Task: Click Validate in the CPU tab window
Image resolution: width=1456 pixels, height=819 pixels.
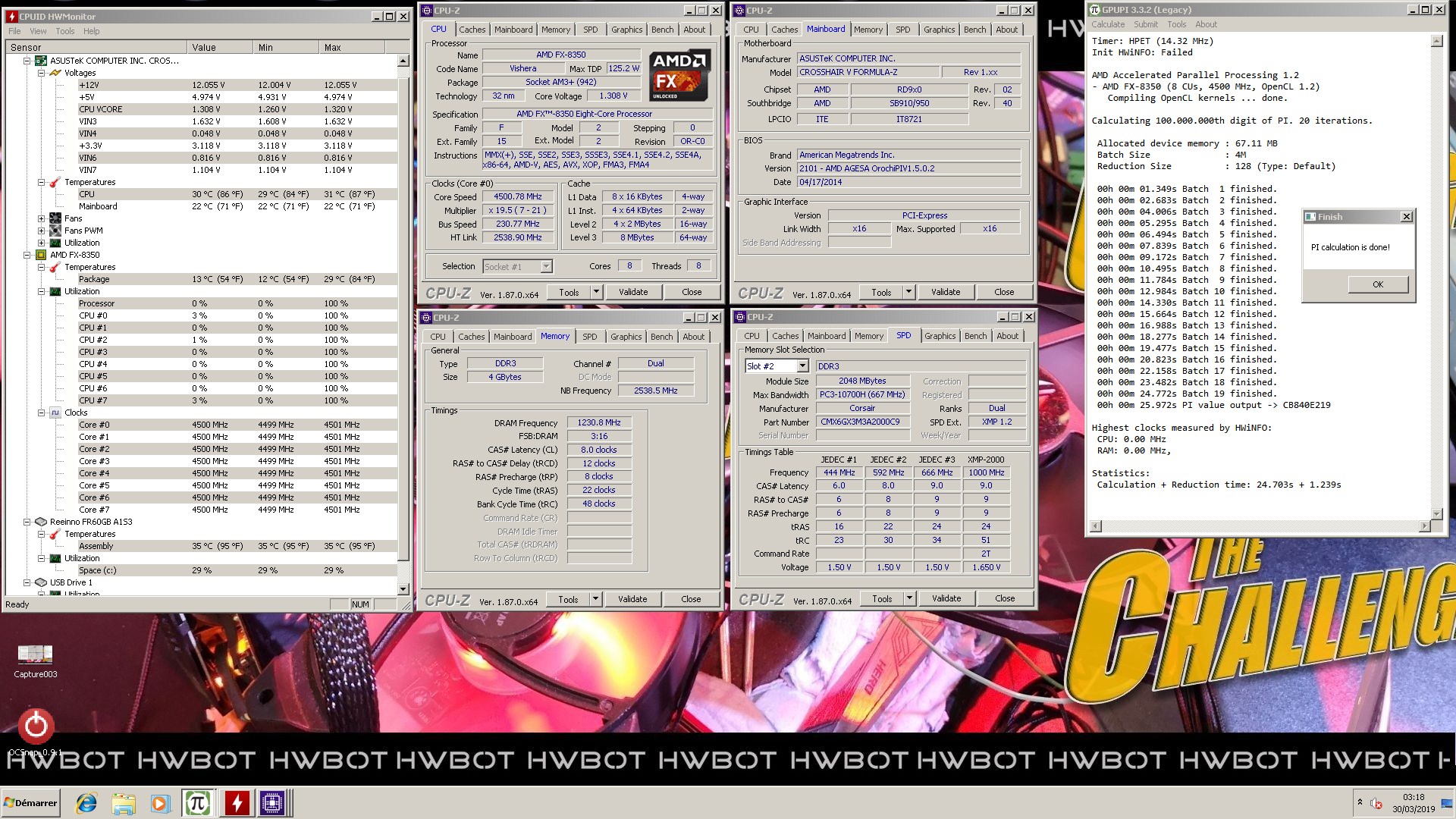Action: point(633,292)
